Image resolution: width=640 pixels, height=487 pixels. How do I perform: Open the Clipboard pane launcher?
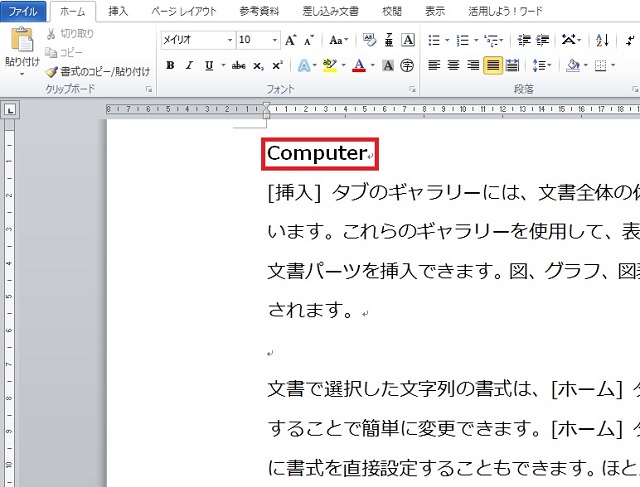[149, 89]
